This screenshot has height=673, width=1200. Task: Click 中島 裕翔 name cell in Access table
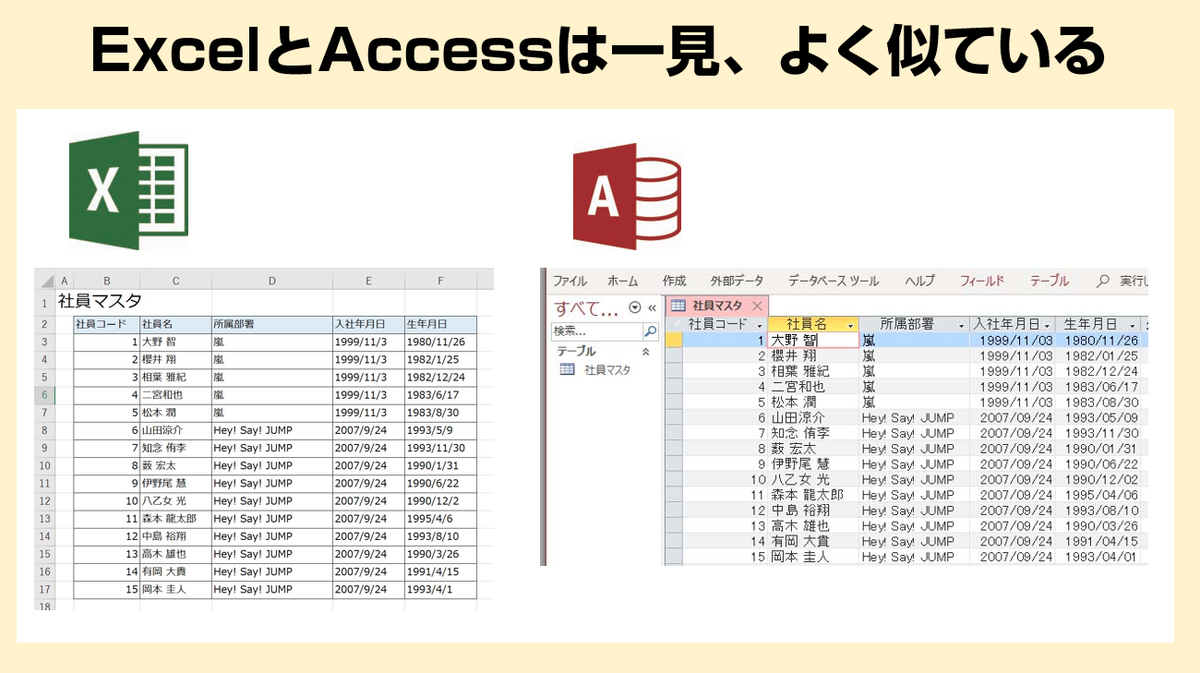coord(813,510)
